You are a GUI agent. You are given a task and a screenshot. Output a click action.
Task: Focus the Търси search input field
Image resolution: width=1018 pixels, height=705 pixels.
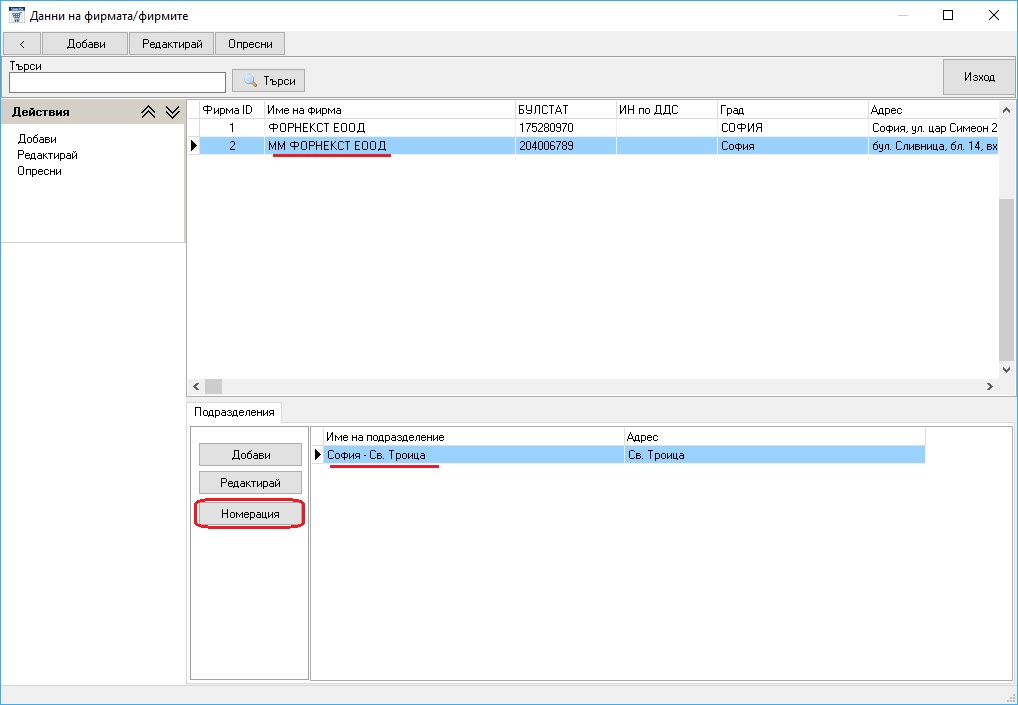118,82
